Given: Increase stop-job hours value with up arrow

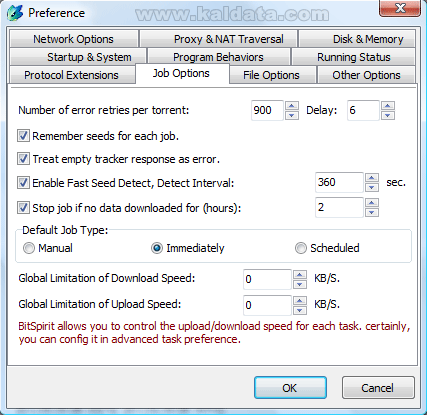Looking at the screenshot, I should point(372,203).
